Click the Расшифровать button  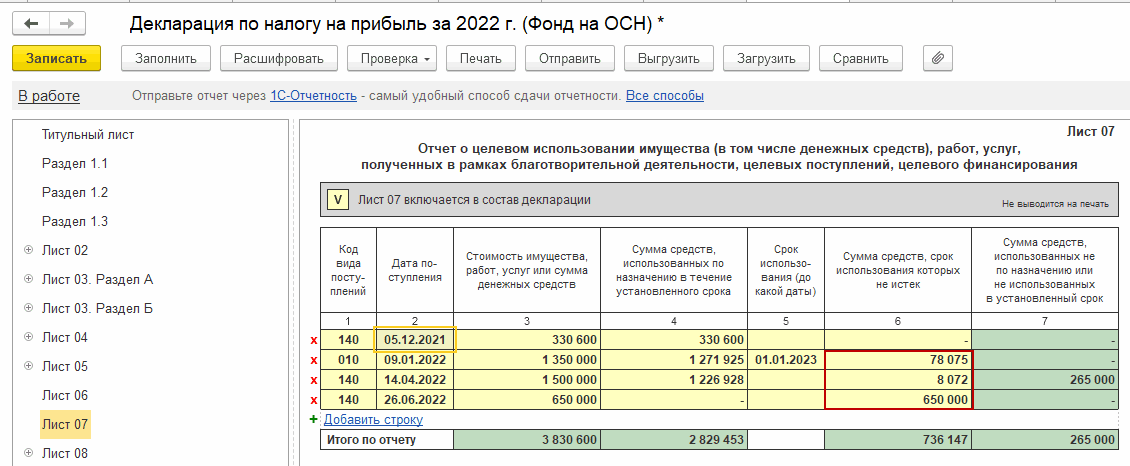click(x=279, y=58)
